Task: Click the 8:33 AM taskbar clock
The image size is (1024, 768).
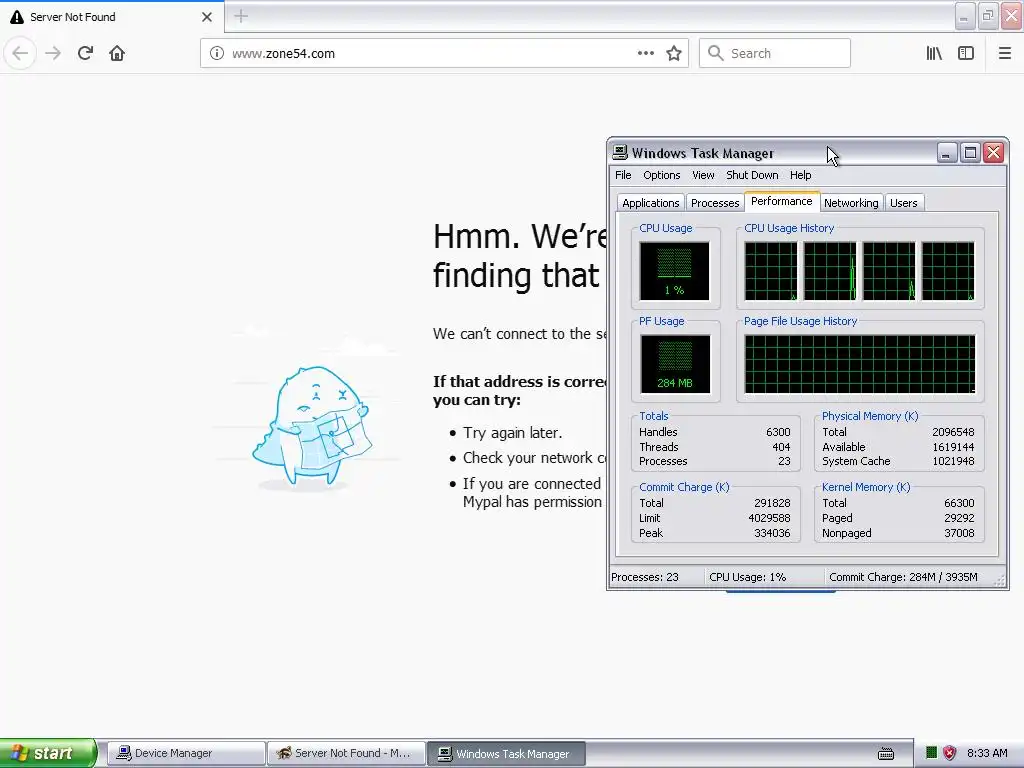Action: coord(987,753)
